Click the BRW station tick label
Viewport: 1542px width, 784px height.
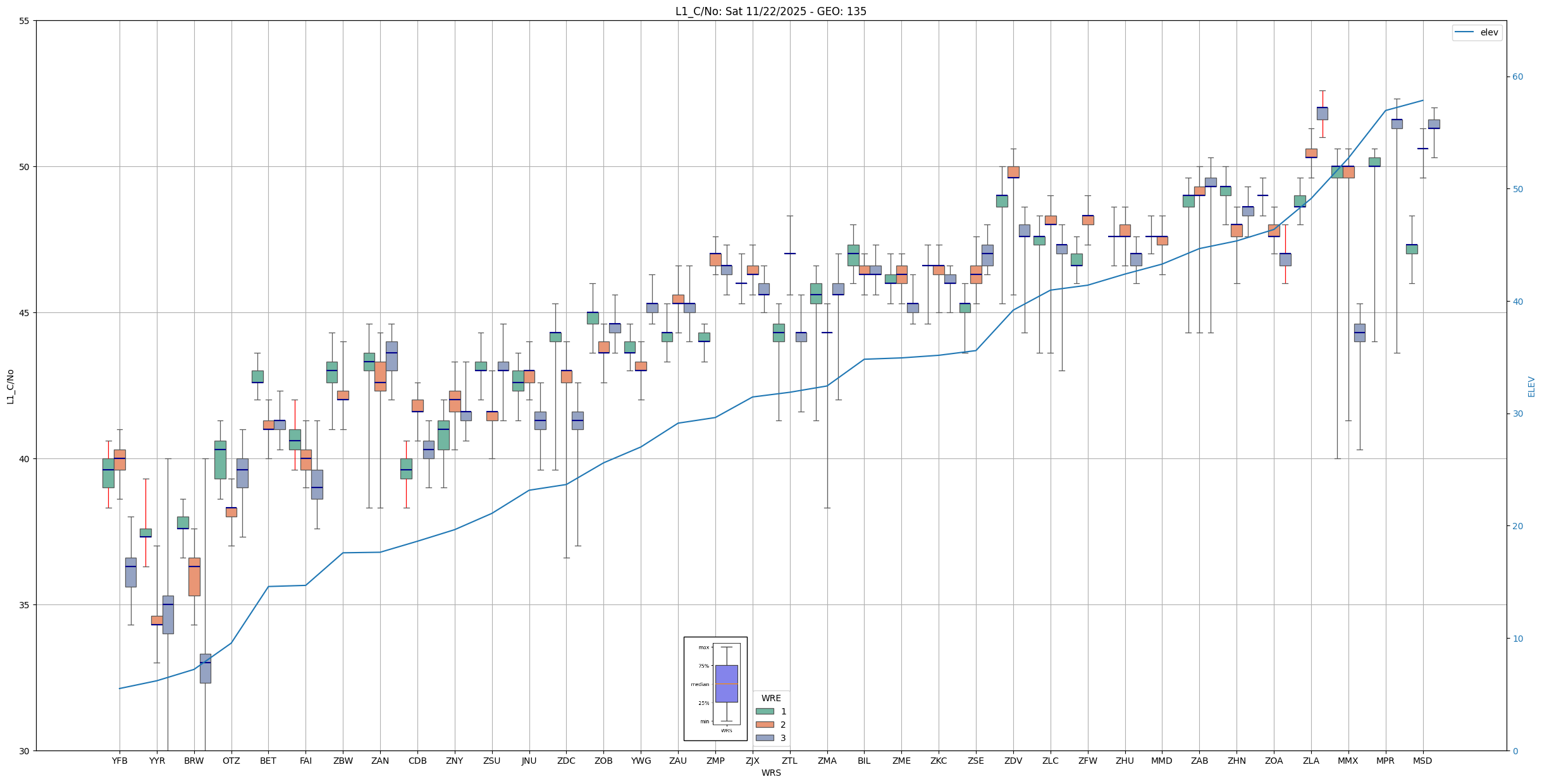pos(194,761)
